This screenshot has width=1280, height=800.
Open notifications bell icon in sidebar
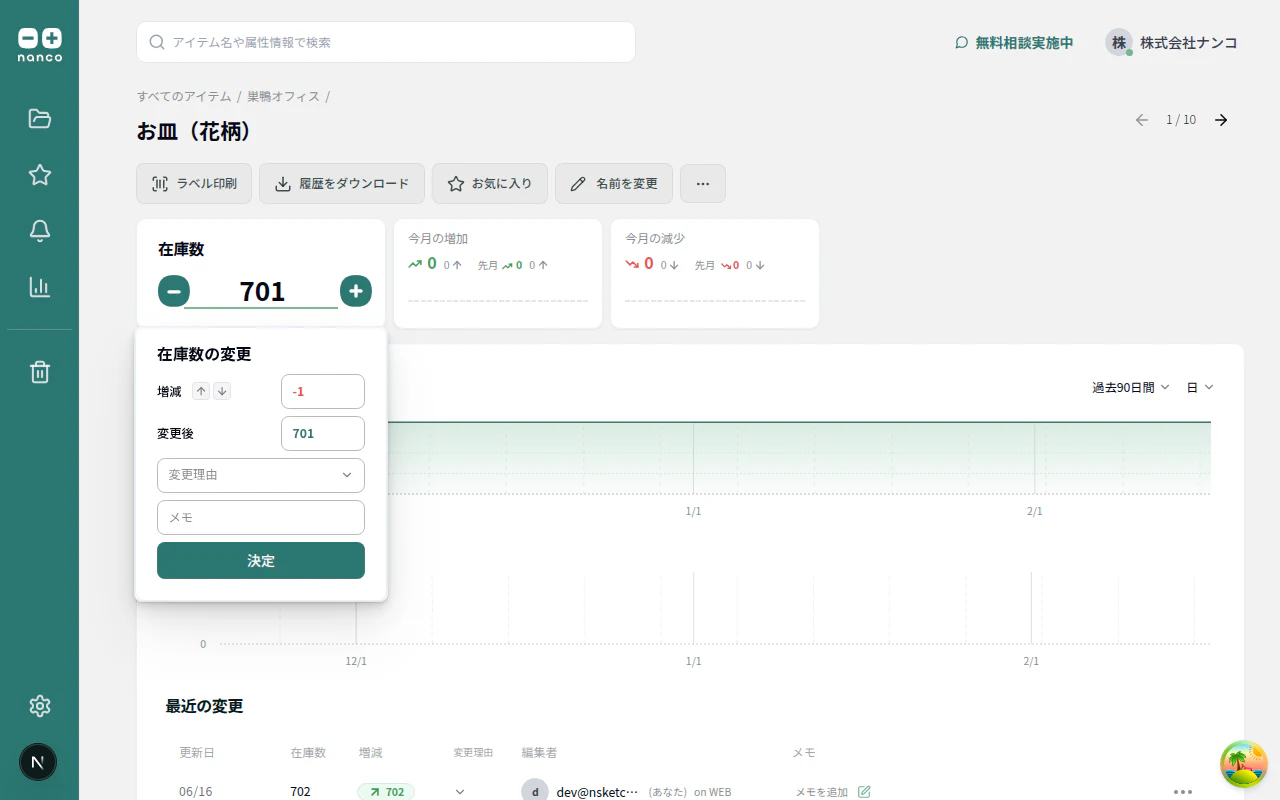[40, 231]
